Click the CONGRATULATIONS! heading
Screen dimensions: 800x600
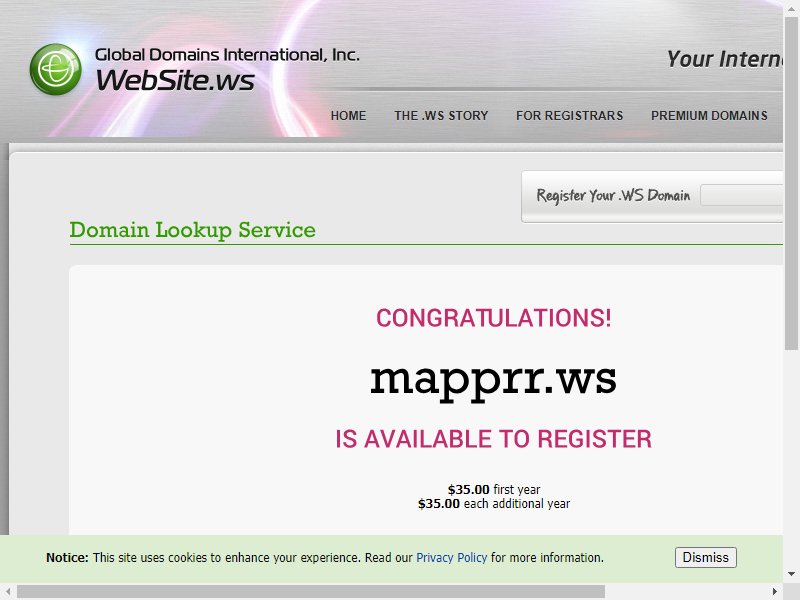pos(493,318)
